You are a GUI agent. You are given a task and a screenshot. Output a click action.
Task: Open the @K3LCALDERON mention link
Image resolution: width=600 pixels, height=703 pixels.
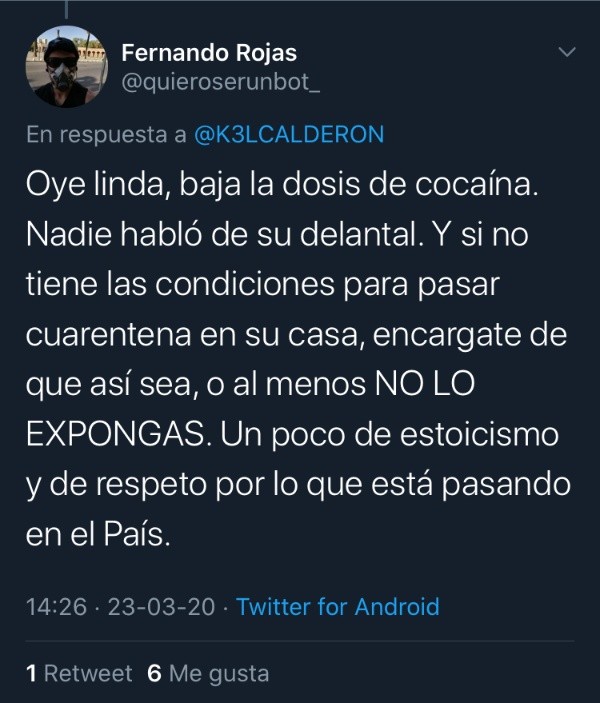pyautogui.click(x=289, y=134)
